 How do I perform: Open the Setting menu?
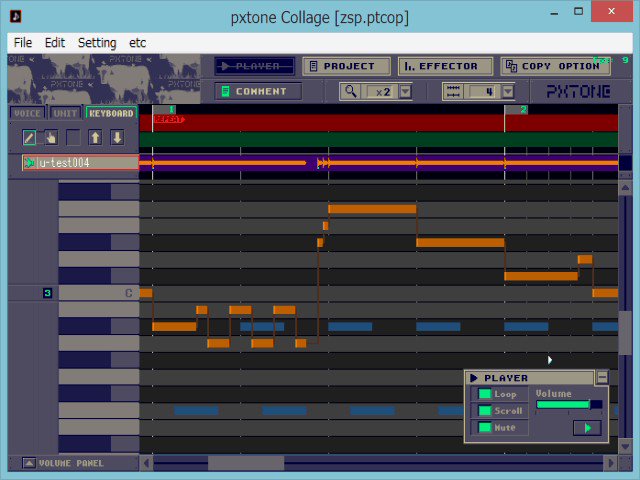click(x=97, y=43)
